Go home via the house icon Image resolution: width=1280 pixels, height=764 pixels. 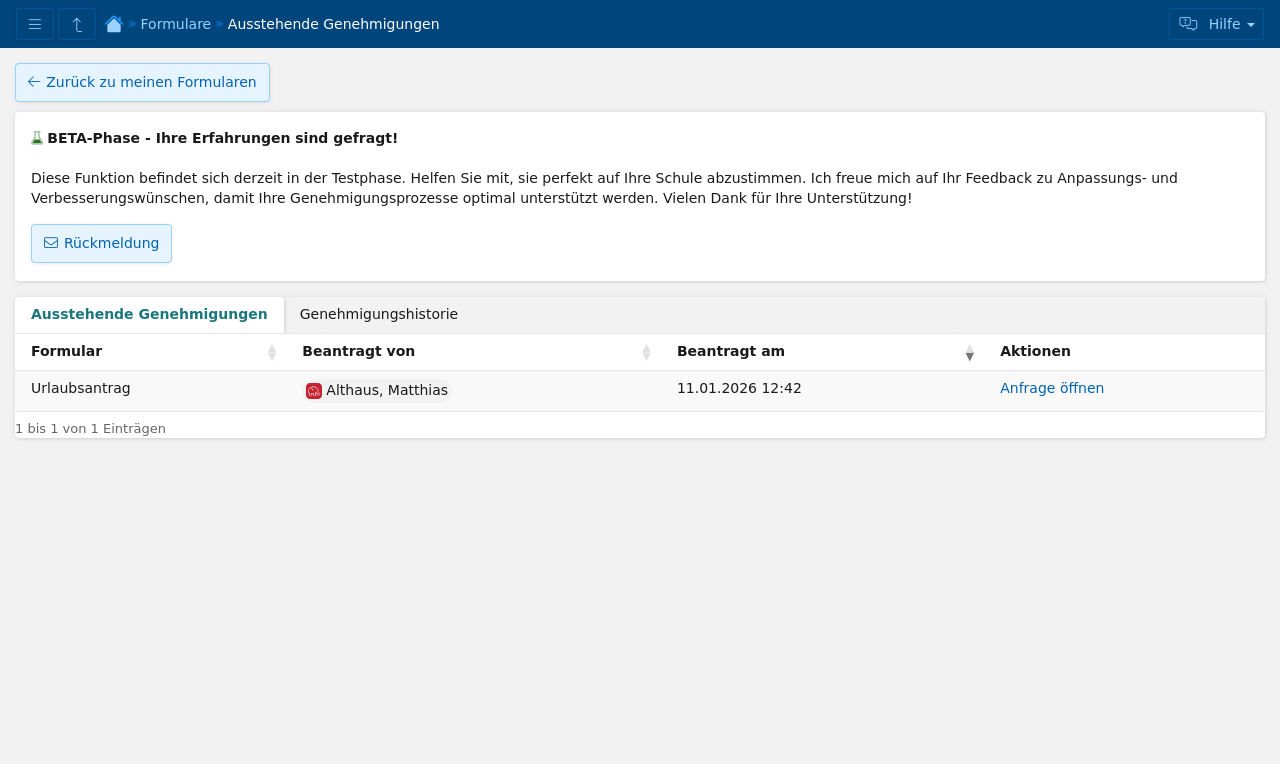114,24
